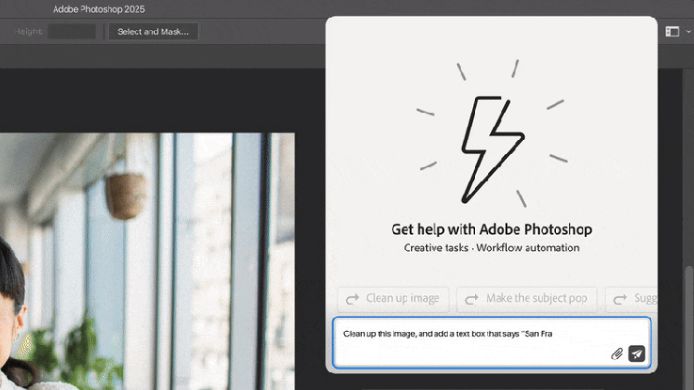Click the Select and Mask... button
Viewport: 694px width, 390px height.
pos(153,31)
